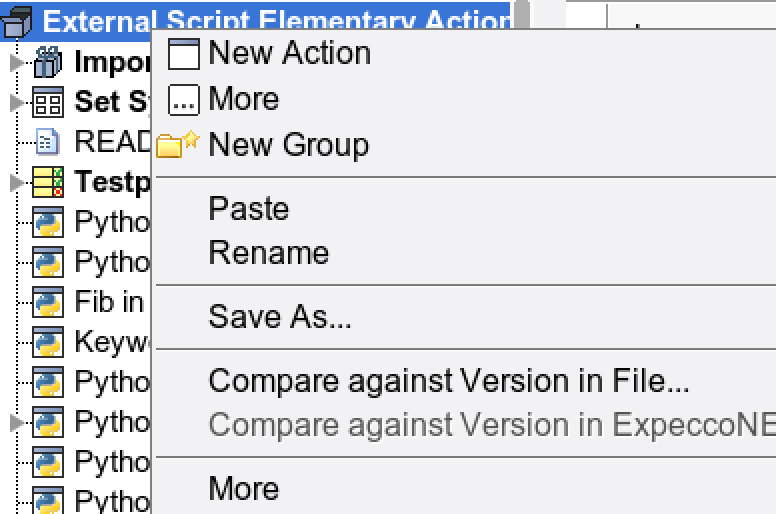Click the README document icon
Viewport: 776px width, 514px height.
(x=48, y=142)
